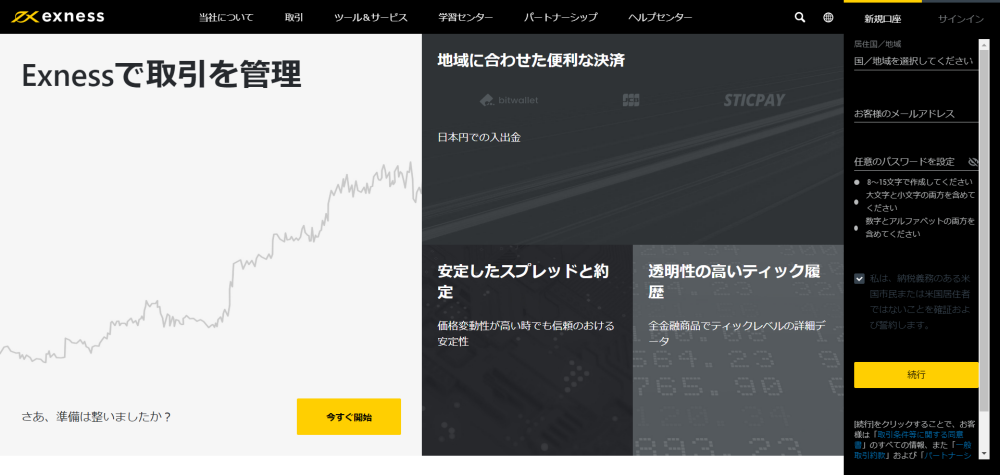This screenshot has height=475, width=1000.
Task: Focus the お客様のメールアドレス field
Action: (x=916, y=113)
